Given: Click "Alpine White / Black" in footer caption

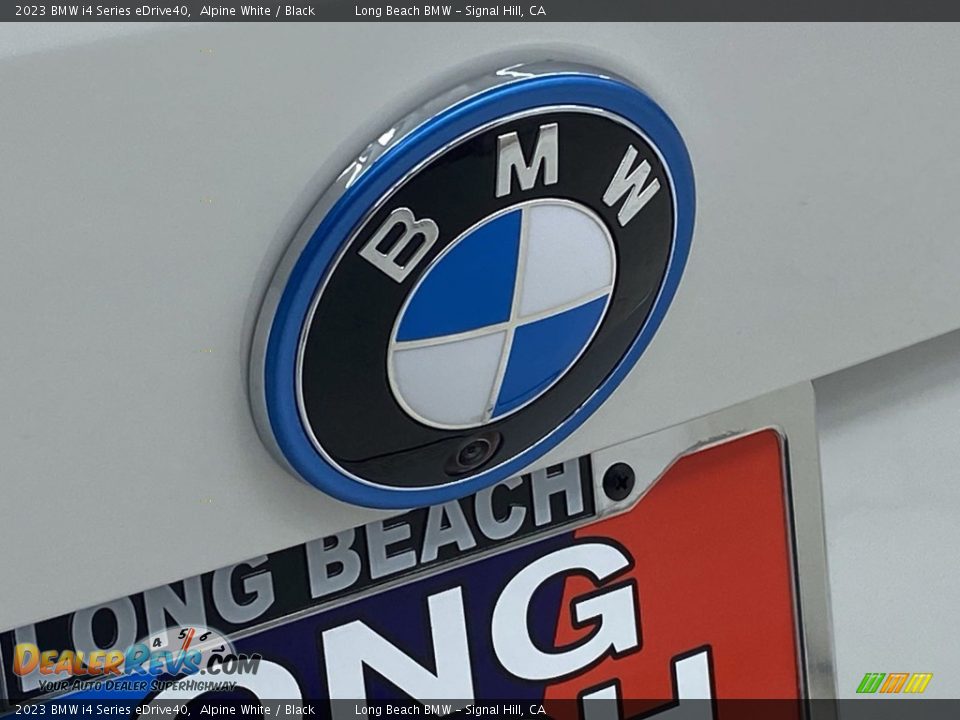Looking at the screenshot, I should pyautogui.click(x=257, y=710).
